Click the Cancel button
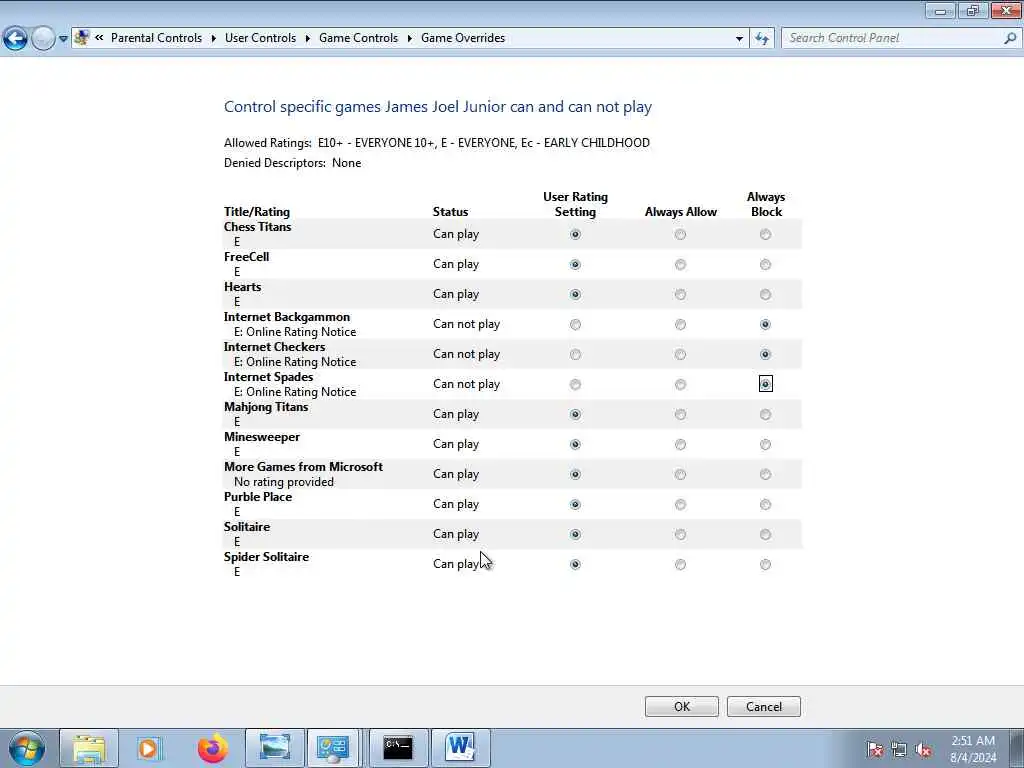1024x768 pixels. tap(763, 707)
